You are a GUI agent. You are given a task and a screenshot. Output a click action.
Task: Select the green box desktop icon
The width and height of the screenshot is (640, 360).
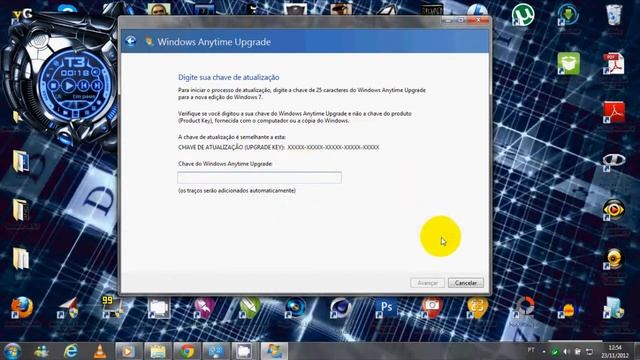[x=568, y=64]
